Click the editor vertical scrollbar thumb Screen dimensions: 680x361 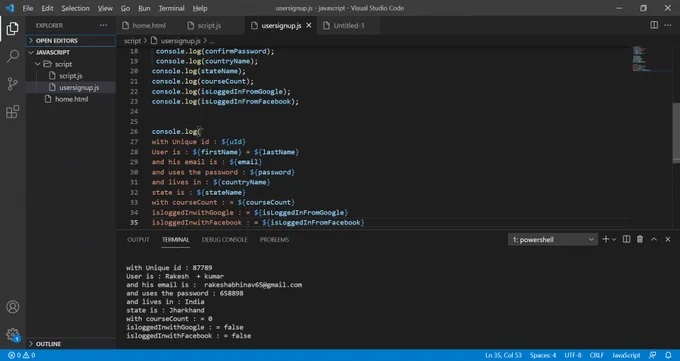(x=676, y=133)
